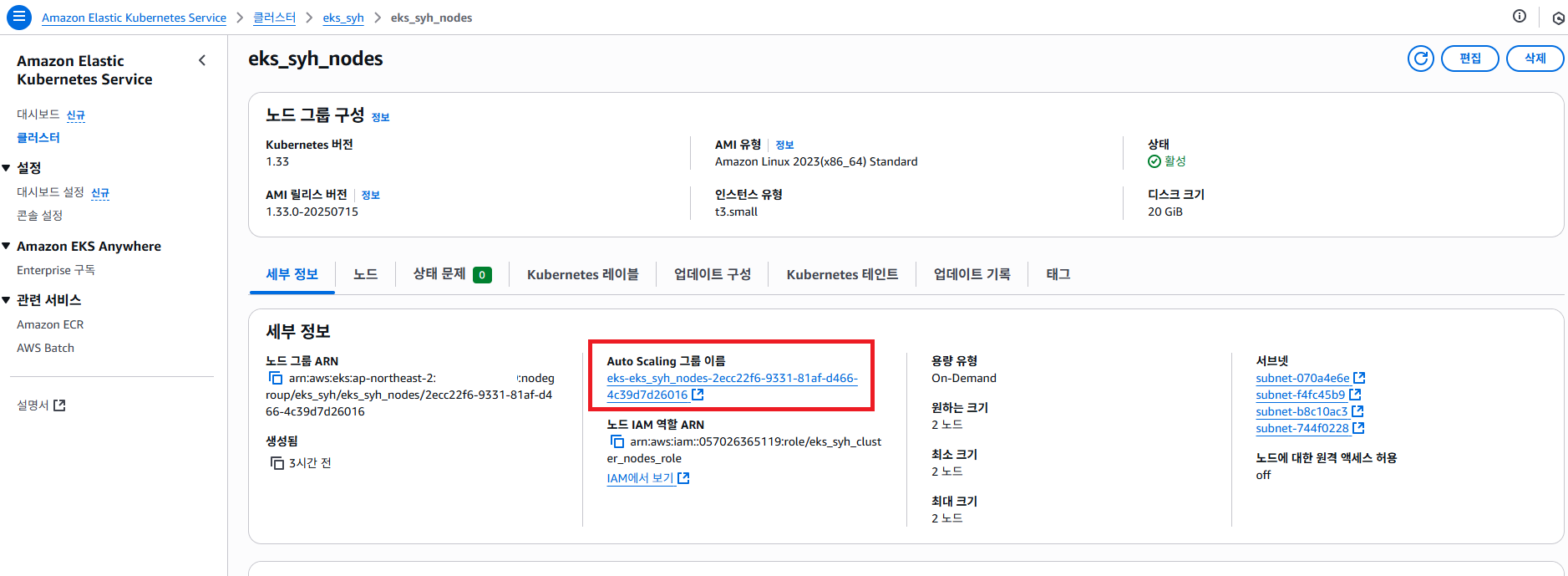Click external icon beside subnet-070a4e6e

pyautogui.click(x=1359, y=378)
